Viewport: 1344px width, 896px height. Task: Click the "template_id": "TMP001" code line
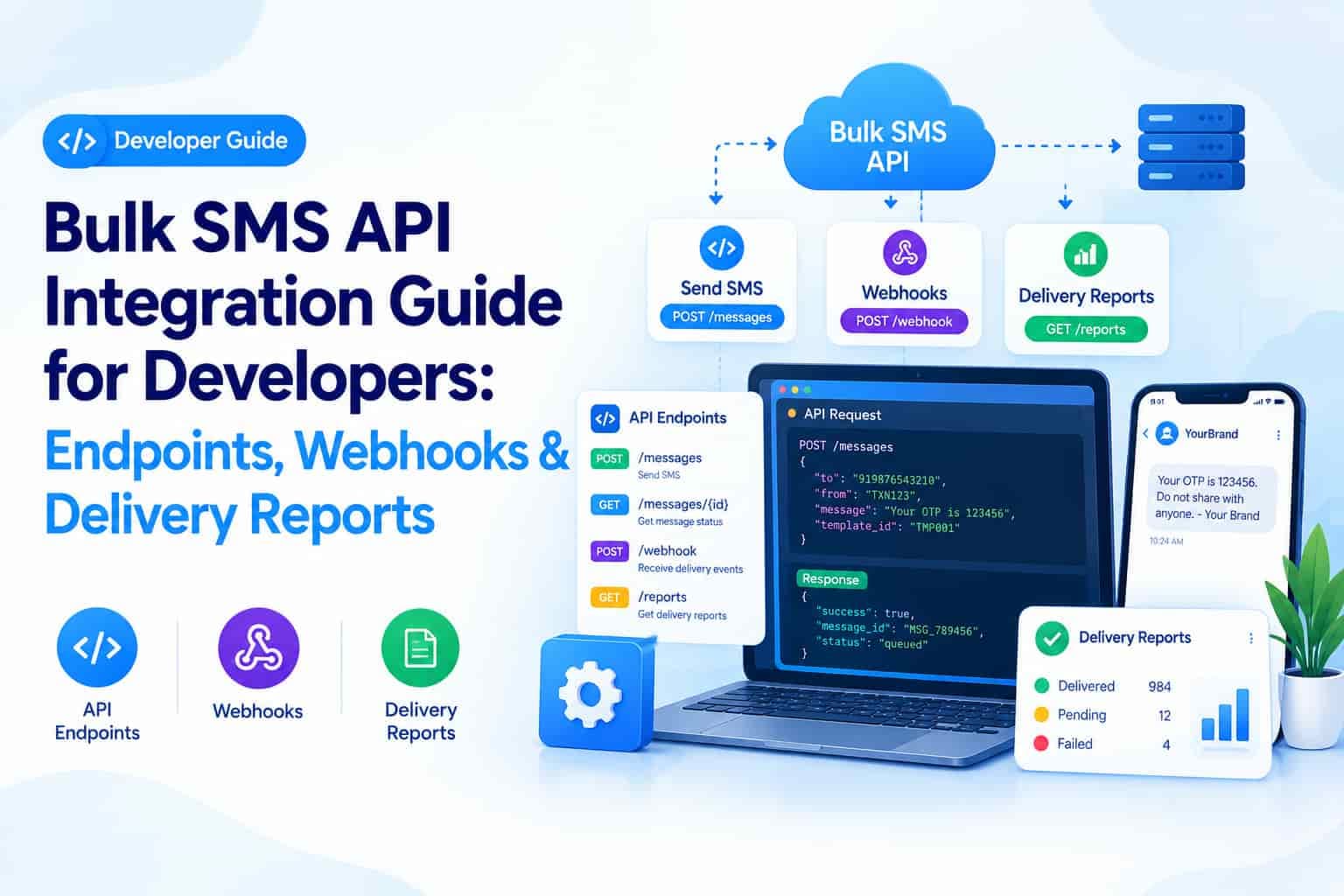887,527
